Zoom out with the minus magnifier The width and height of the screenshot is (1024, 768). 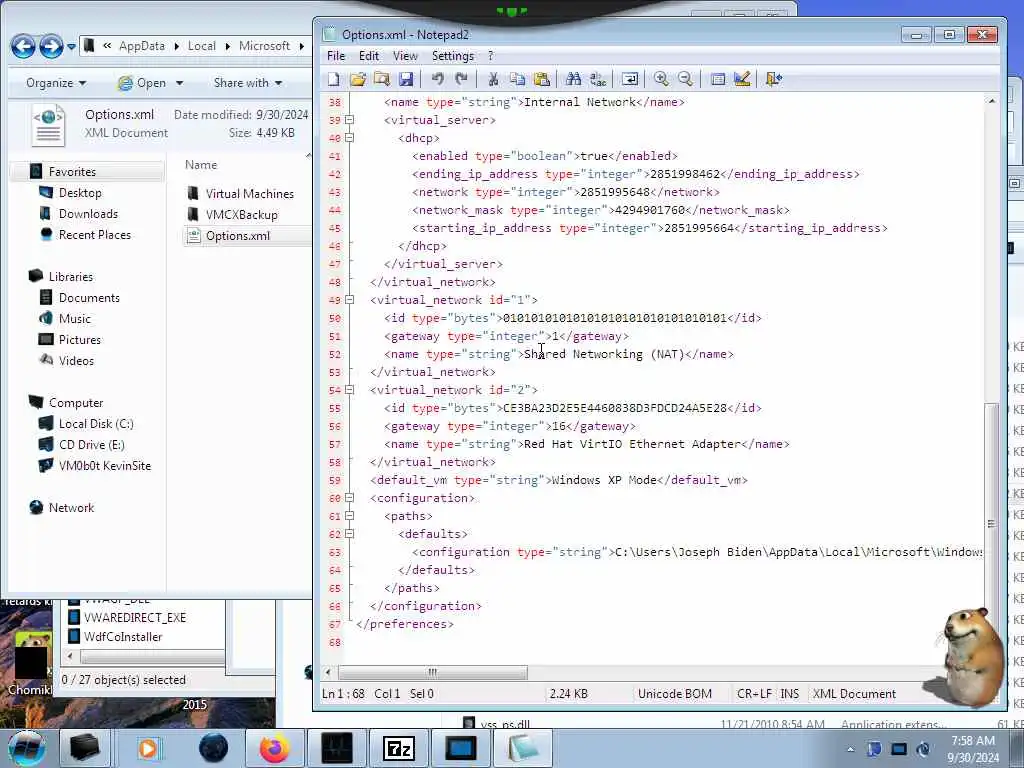685,79
